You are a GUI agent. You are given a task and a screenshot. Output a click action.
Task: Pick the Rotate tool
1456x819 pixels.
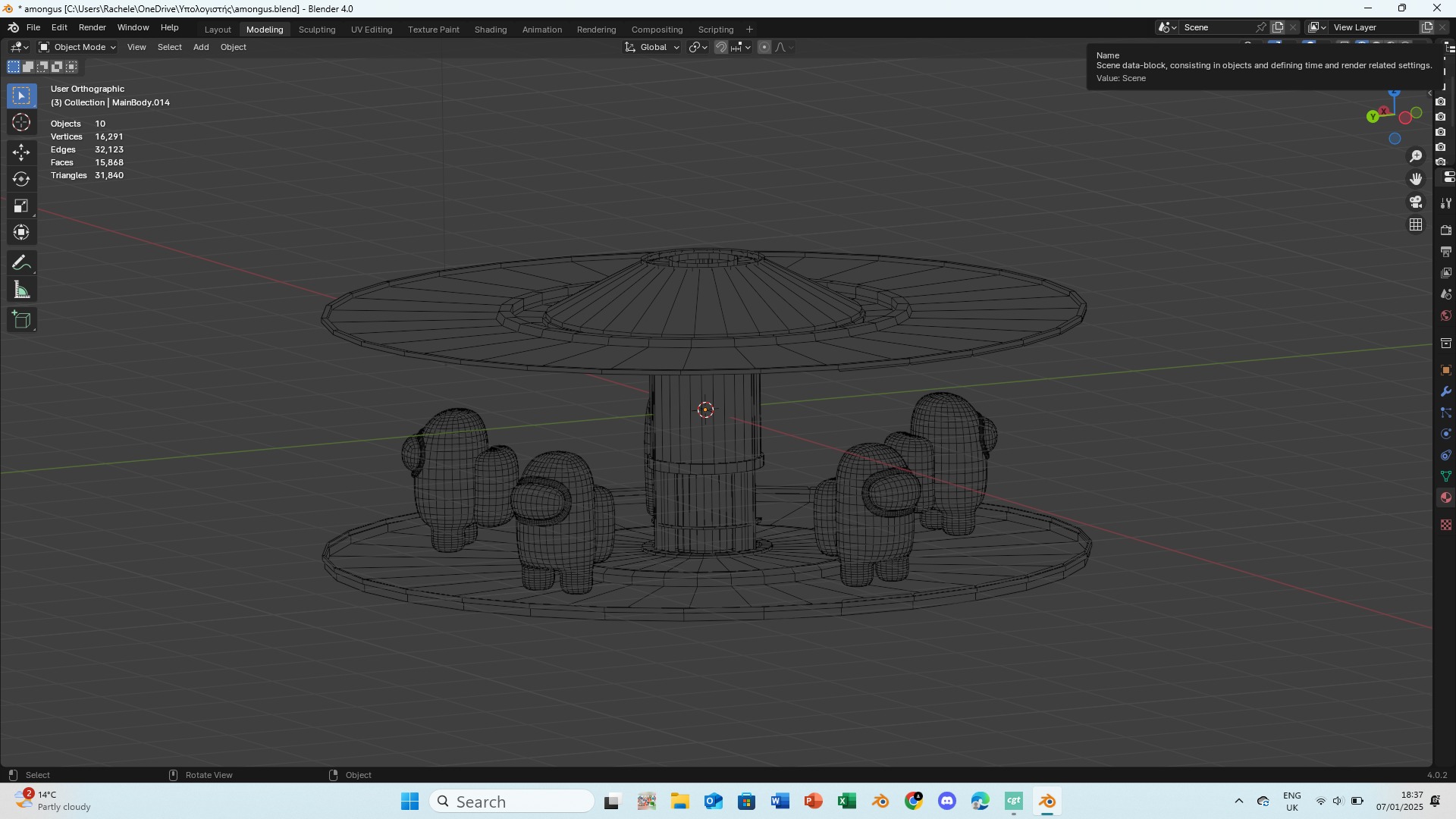point(21,179)
